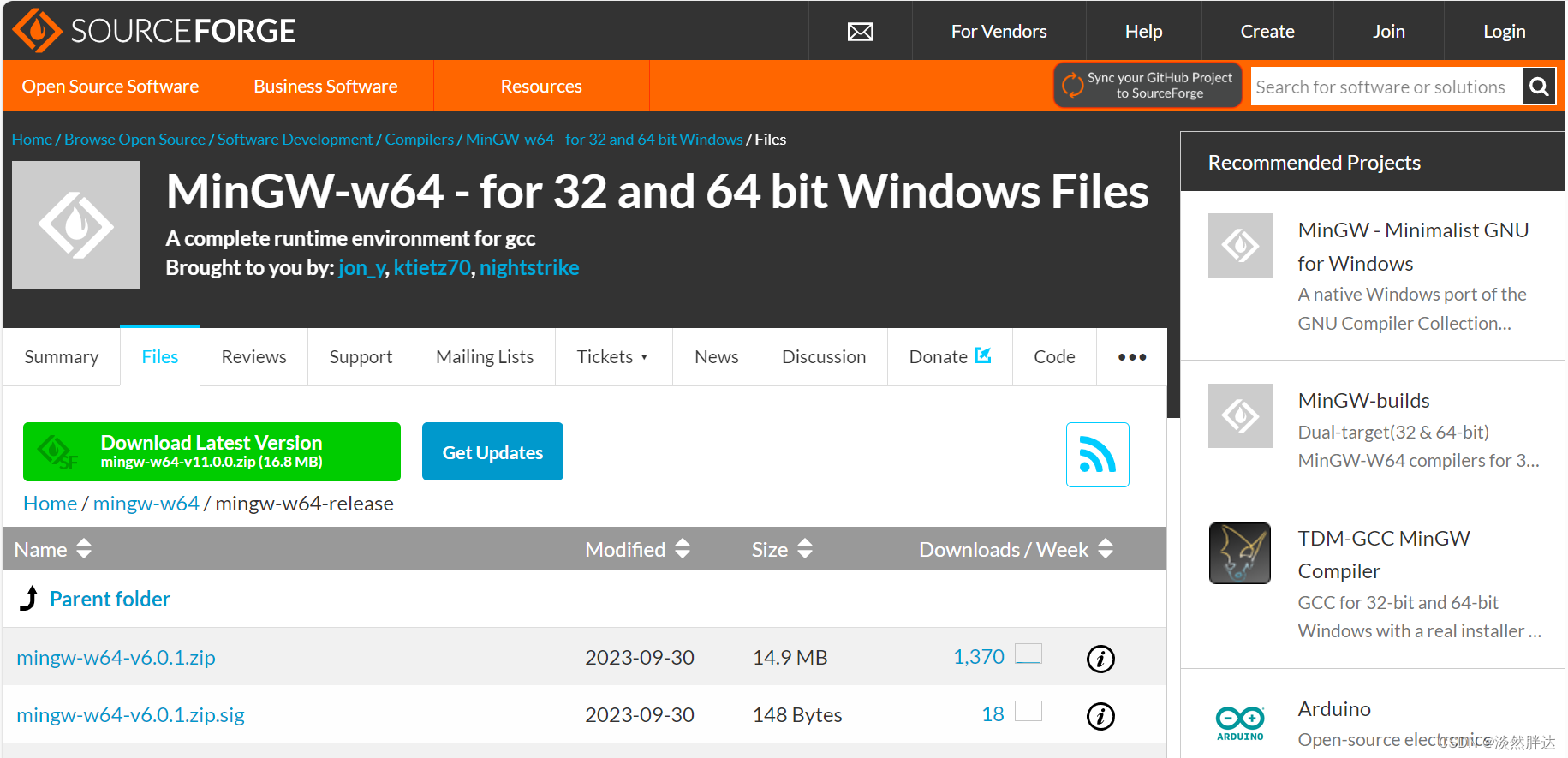This screenshot has width=1568, height=758.
Task: Open the Support tab
Action: pos(361,357)
